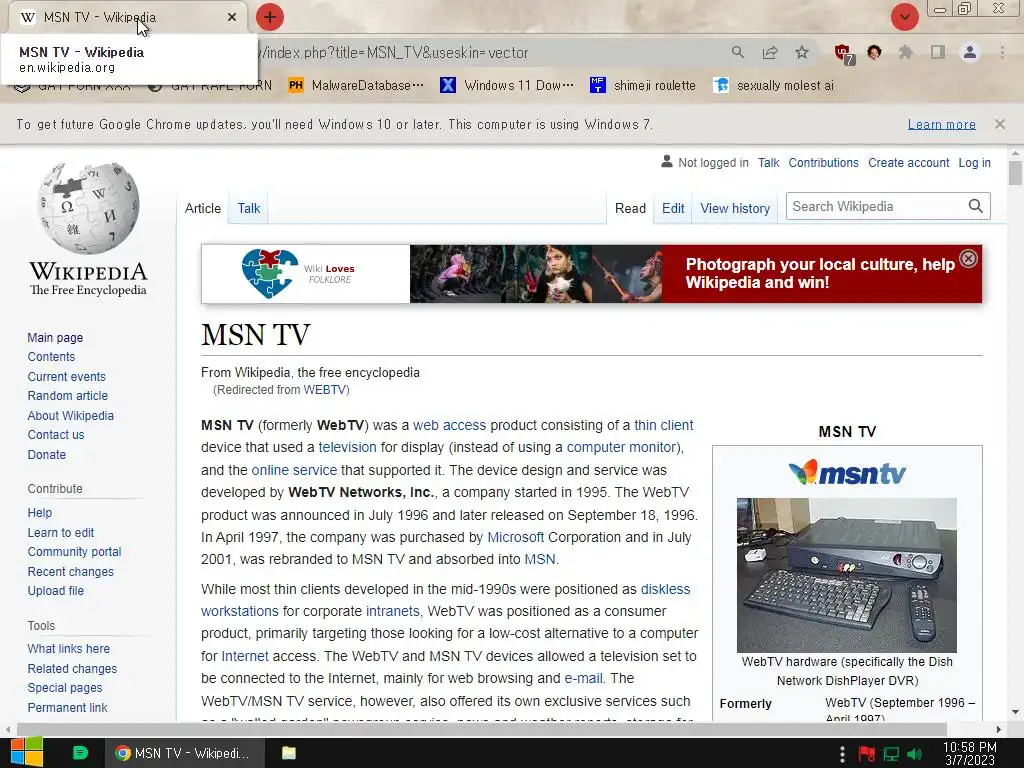Open the Random article sidebar link
The image size is (1024, 768).
pos(67,396)
